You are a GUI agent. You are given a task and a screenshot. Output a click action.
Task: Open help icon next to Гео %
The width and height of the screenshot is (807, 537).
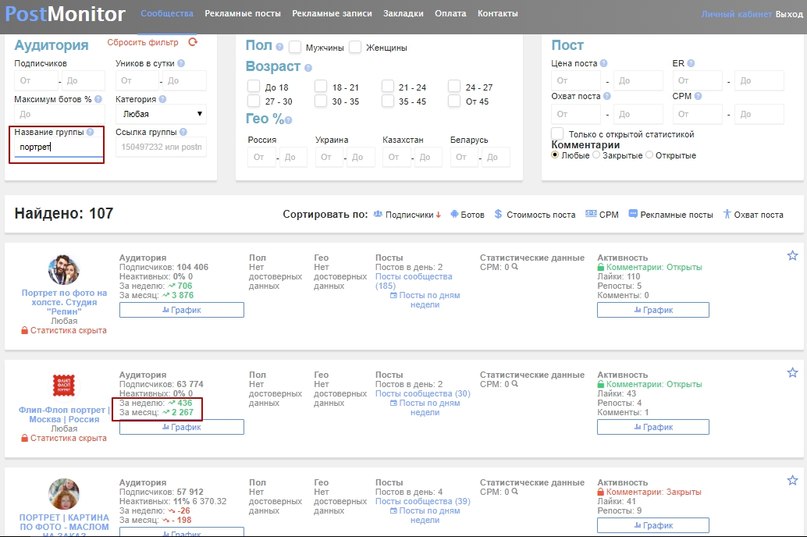click(289, 120)
